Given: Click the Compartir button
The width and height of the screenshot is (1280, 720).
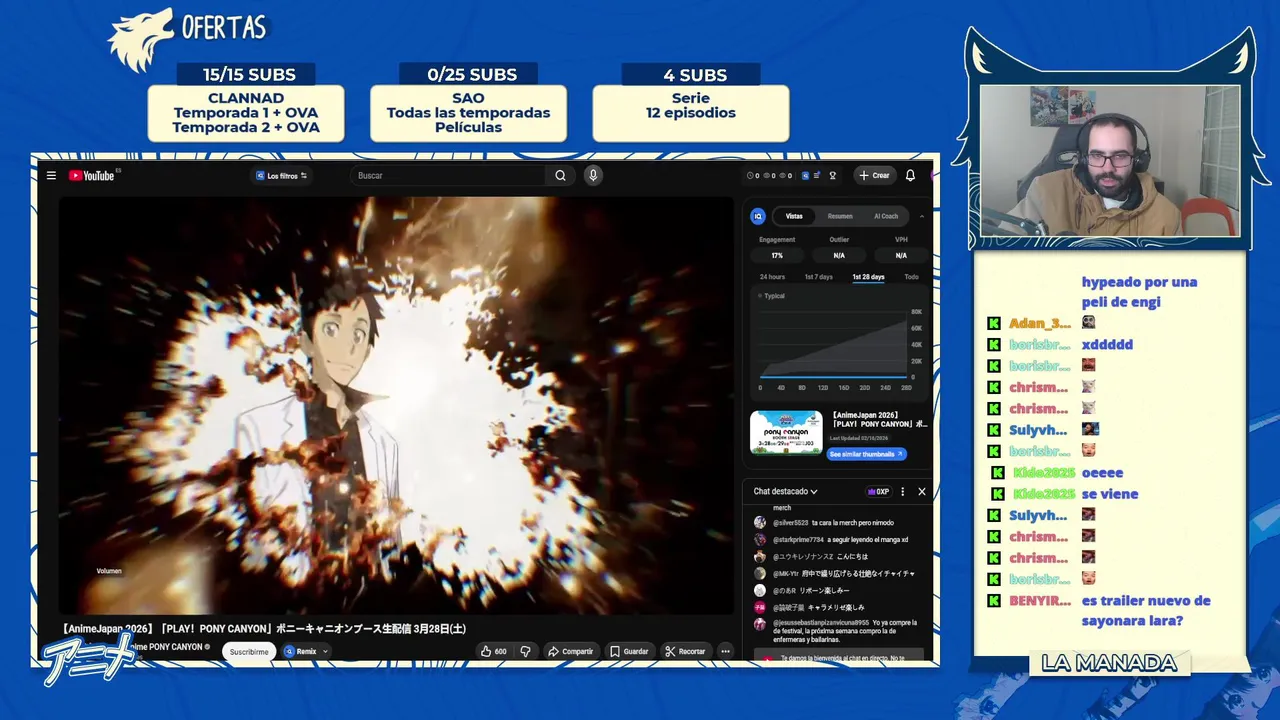Looking at the screenshot, I should pyautogui.click(x=570, y=651).
